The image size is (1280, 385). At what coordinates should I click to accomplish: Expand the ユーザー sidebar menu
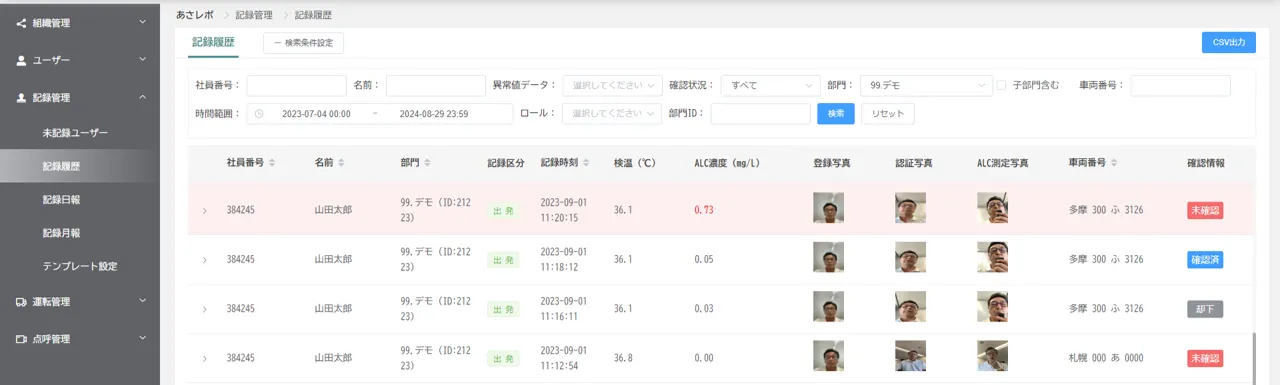pyautogui.click(x=142, y=60)
